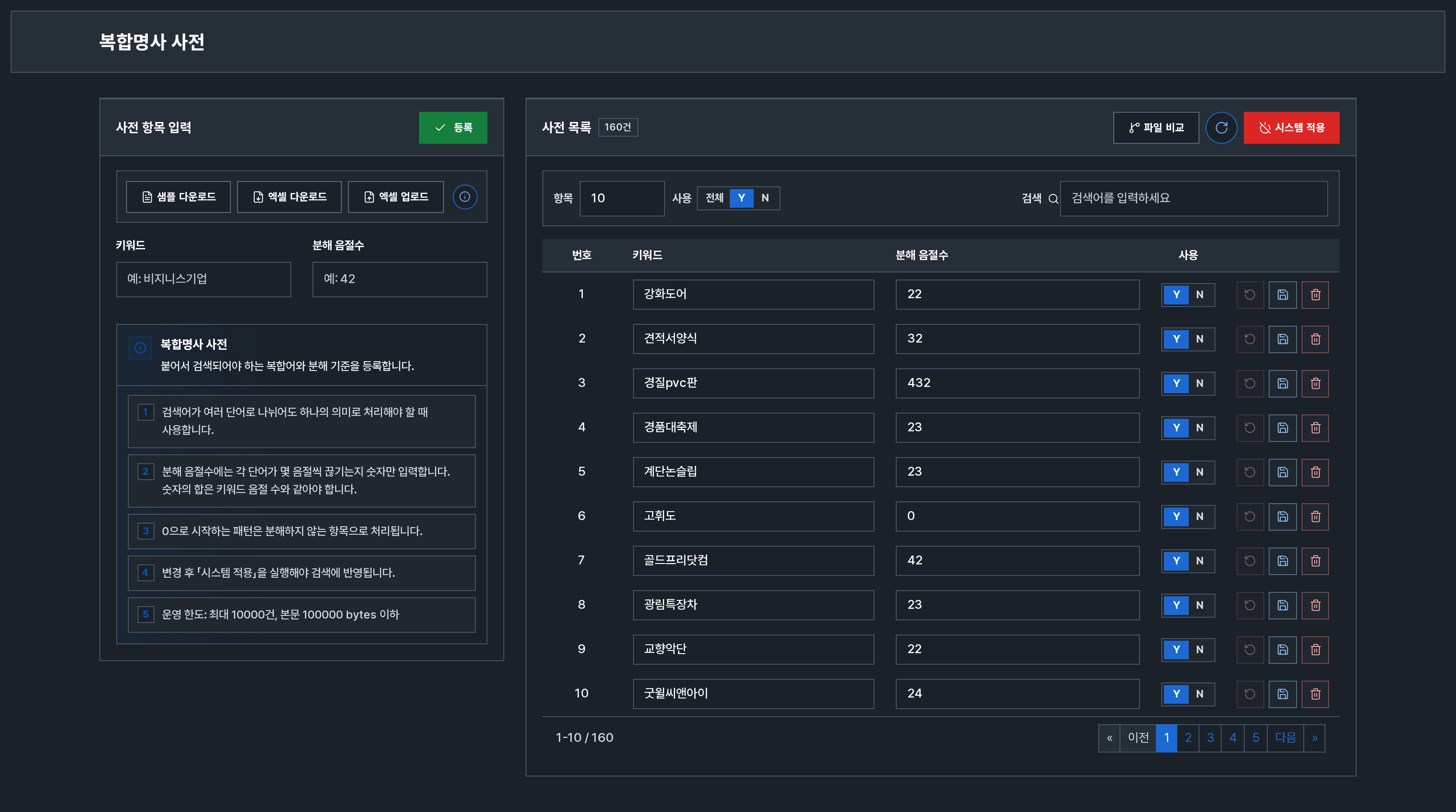The width and height of the screenshot is (1456, 812).
Task: Jump to first page with « button
Action: coord(1109,738)
